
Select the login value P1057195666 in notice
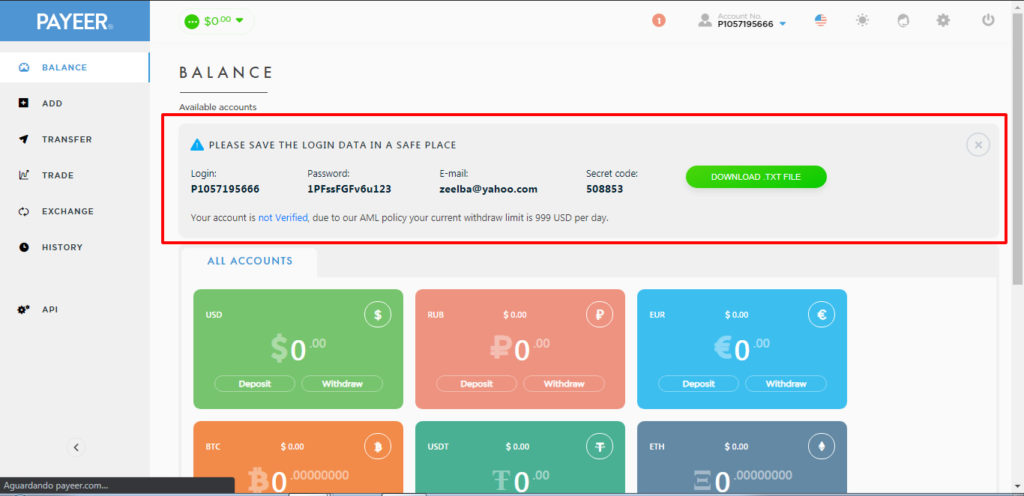(x=225, y=189)
